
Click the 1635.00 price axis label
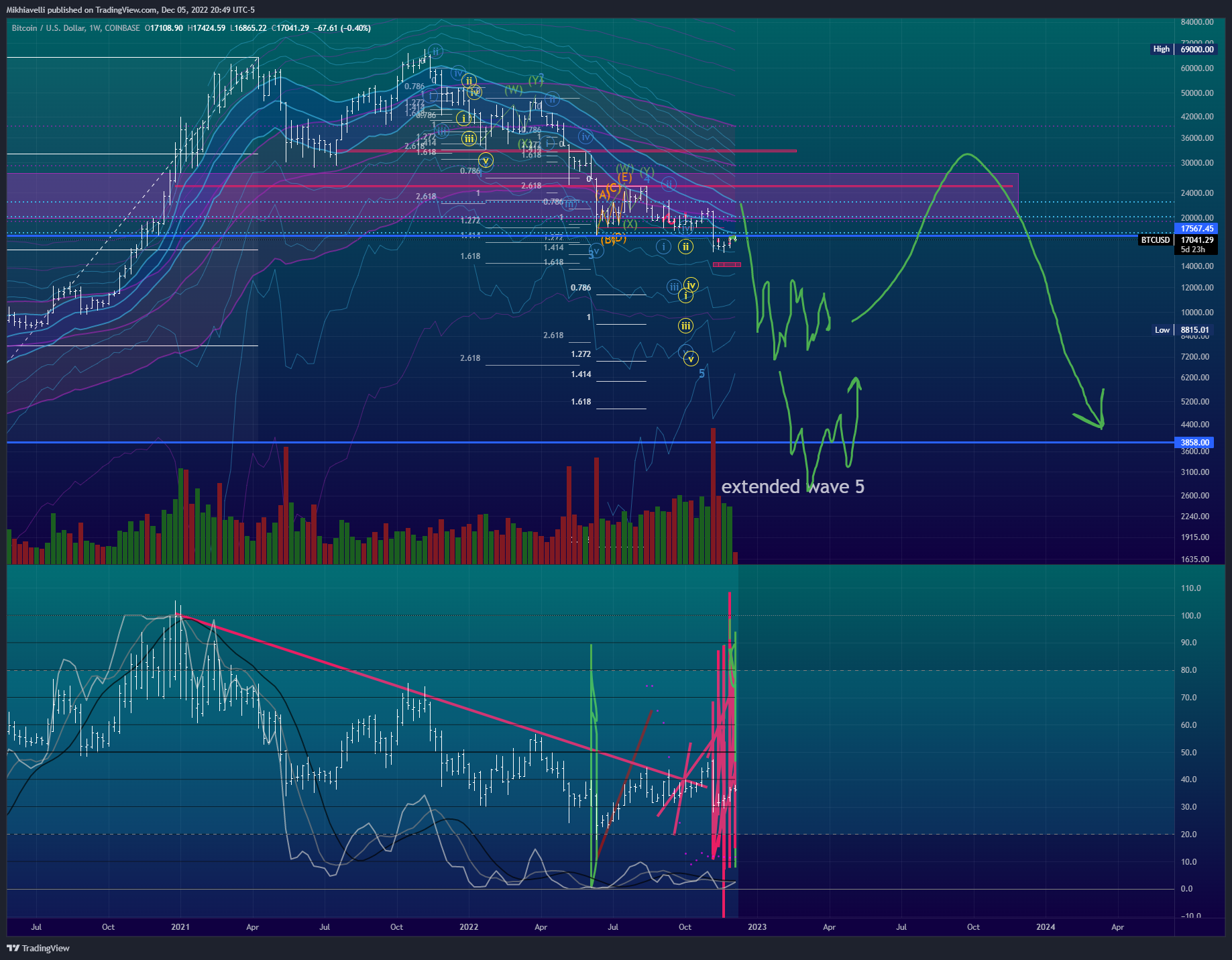coord(1195,559)
